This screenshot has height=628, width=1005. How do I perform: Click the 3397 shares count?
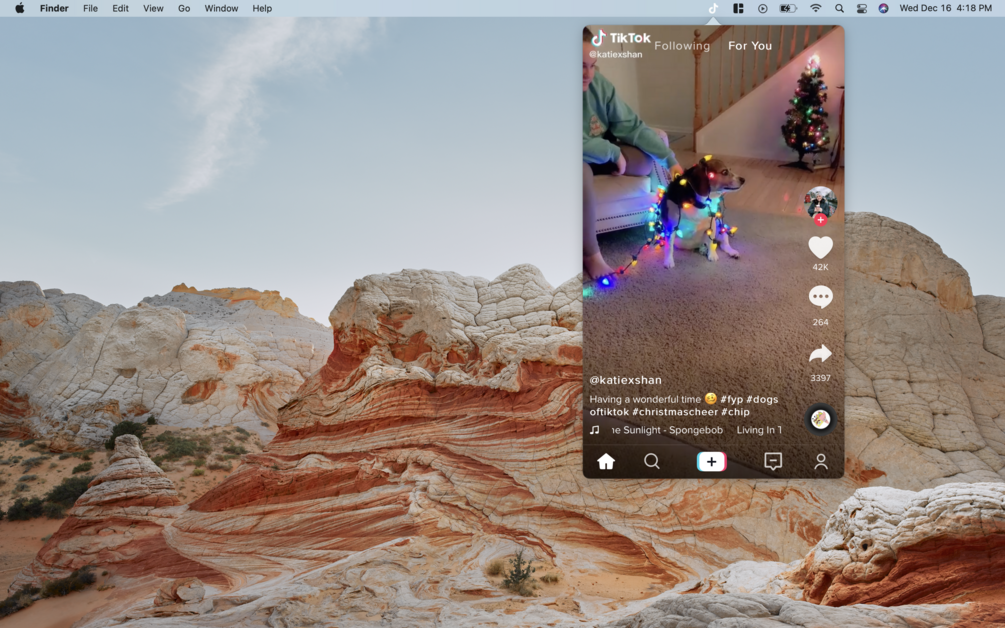(820, 378)
